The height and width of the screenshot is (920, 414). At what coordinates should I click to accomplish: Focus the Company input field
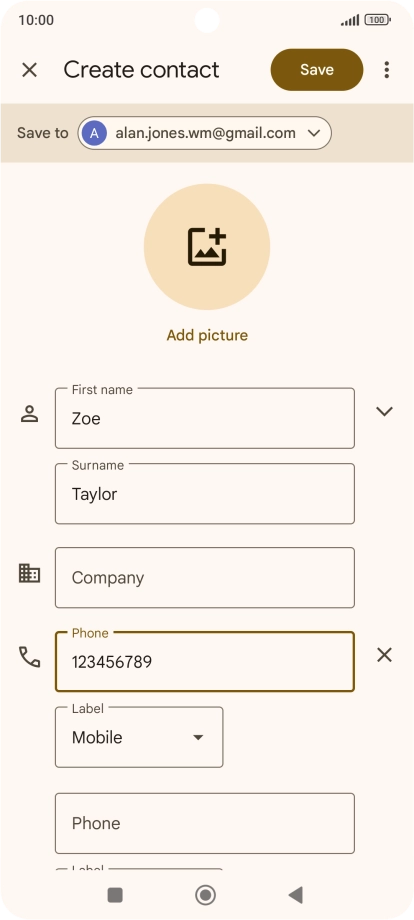[205, 577]
